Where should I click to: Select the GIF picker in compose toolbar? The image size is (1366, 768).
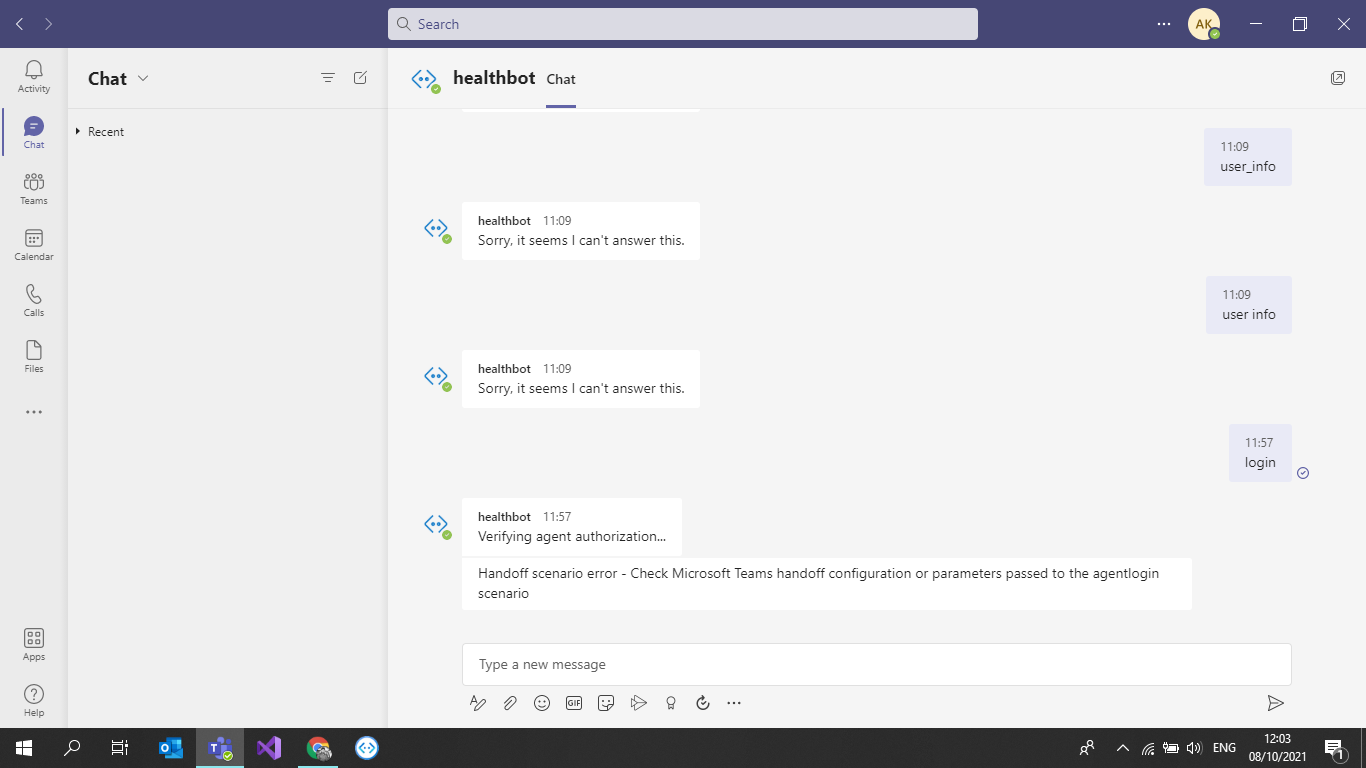(574, 703)
